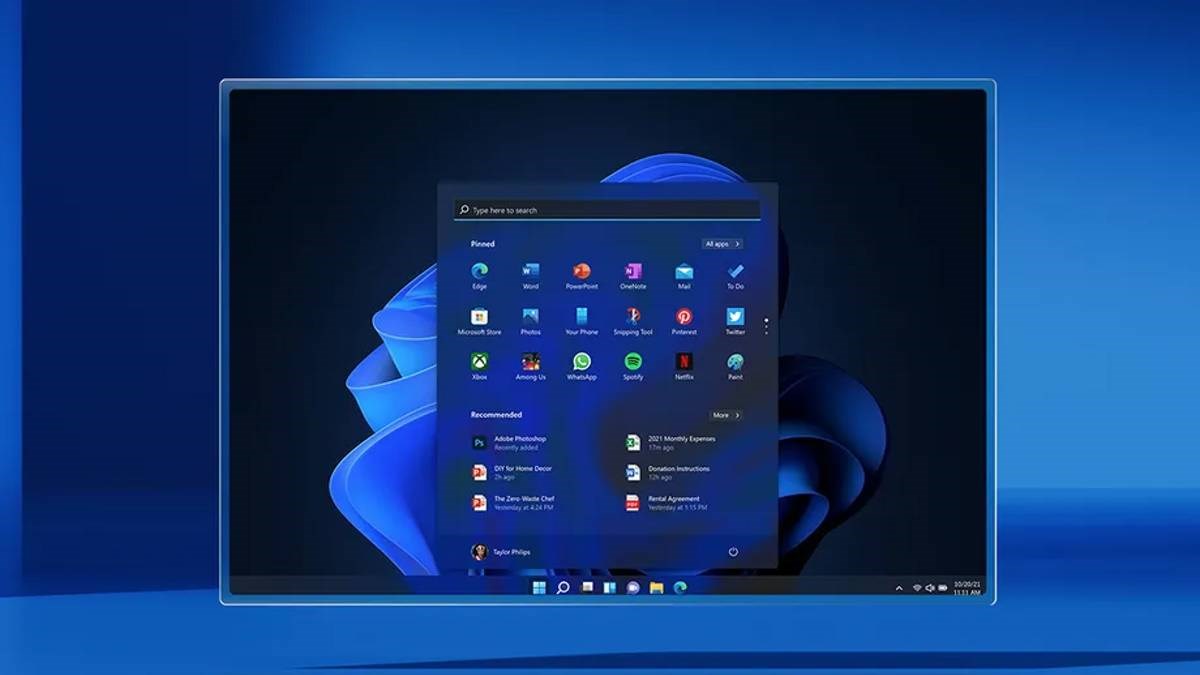Launch the Your Phone app

(x=582, y=321)
